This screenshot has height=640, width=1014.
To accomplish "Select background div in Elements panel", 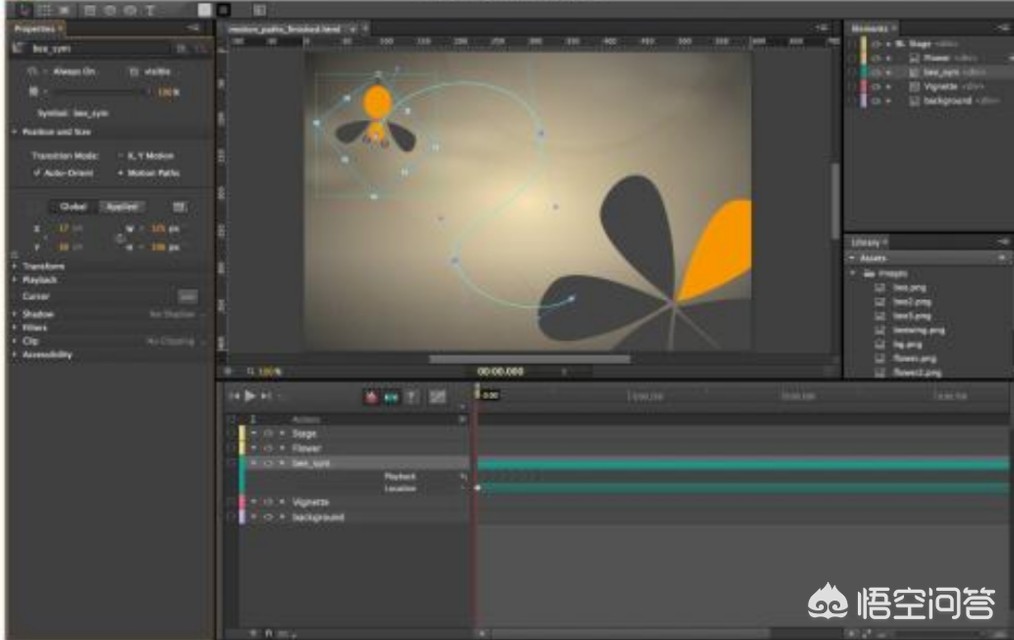I will coord(955,101).
